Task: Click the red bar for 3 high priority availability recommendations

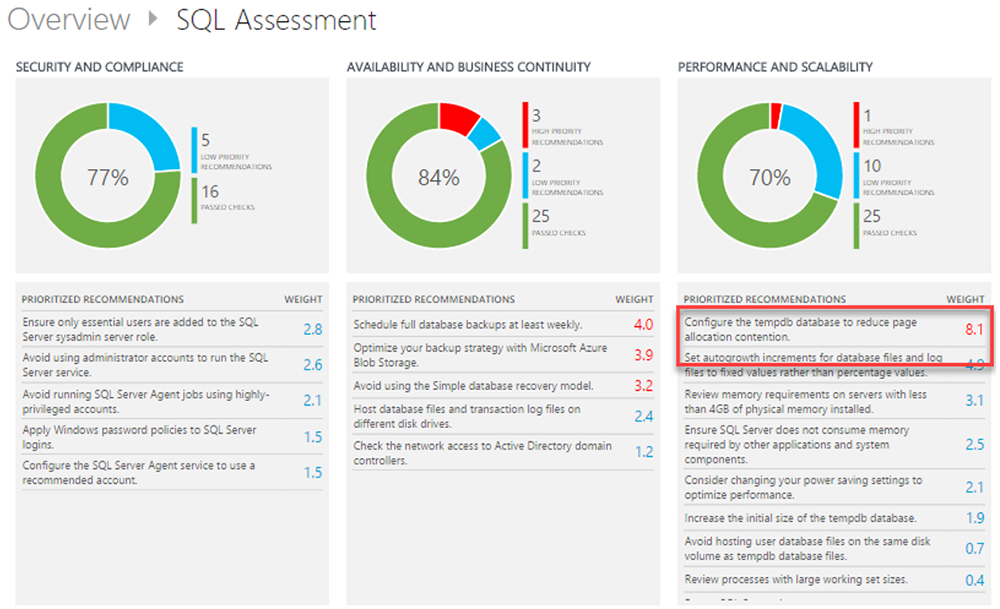Action: (x=525, y=124)
